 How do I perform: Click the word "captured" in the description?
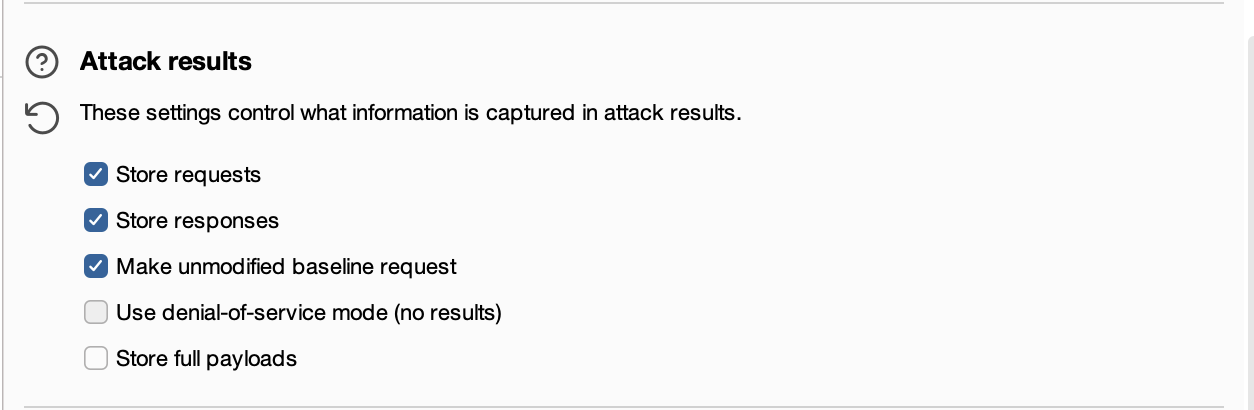pos(529,113)
